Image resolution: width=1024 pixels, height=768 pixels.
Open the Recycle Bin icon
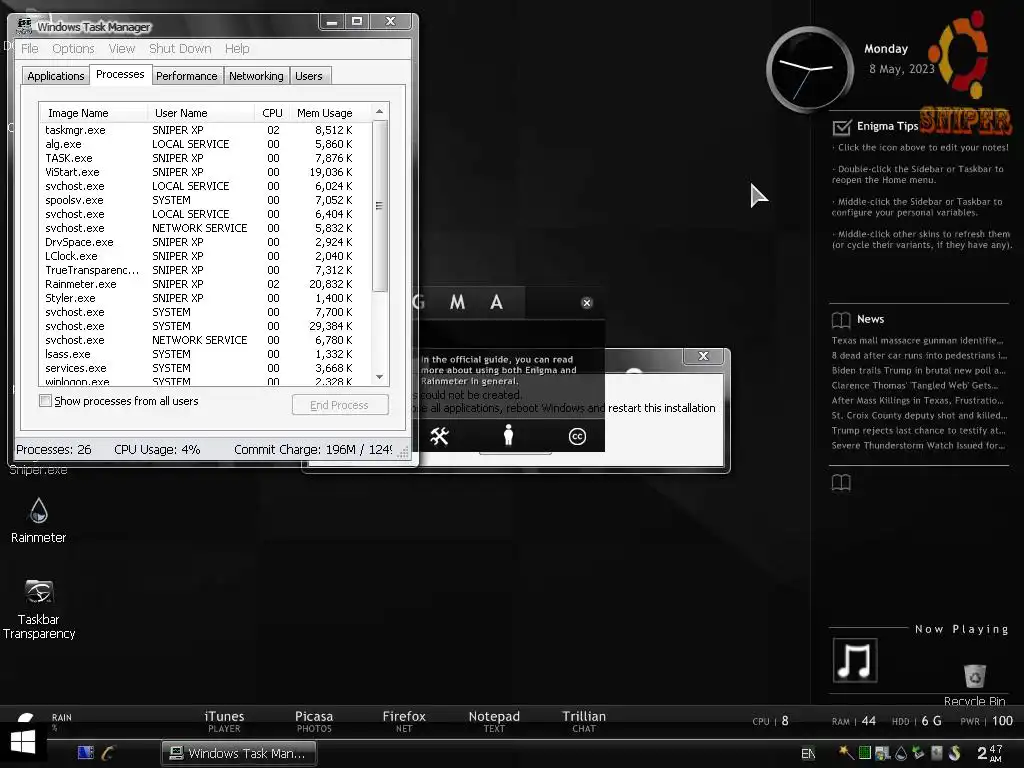(974, 684)
